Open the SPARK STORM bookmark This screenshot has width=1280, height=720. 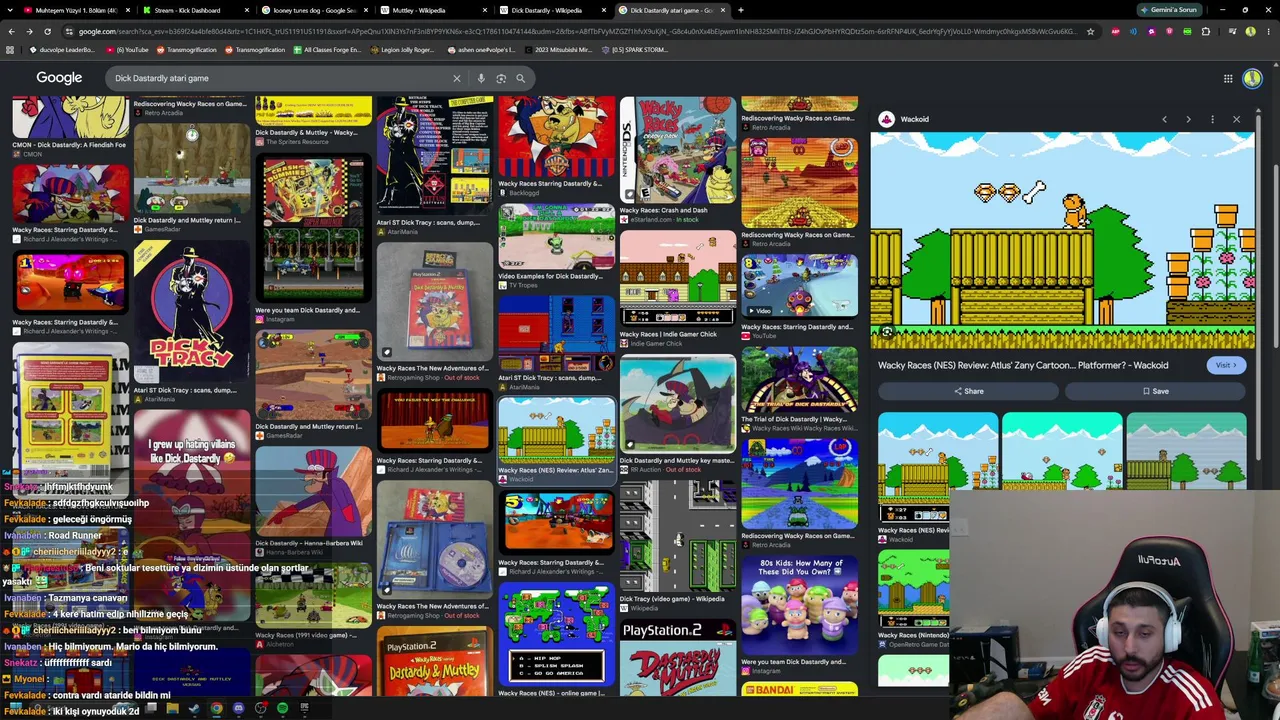634,50
